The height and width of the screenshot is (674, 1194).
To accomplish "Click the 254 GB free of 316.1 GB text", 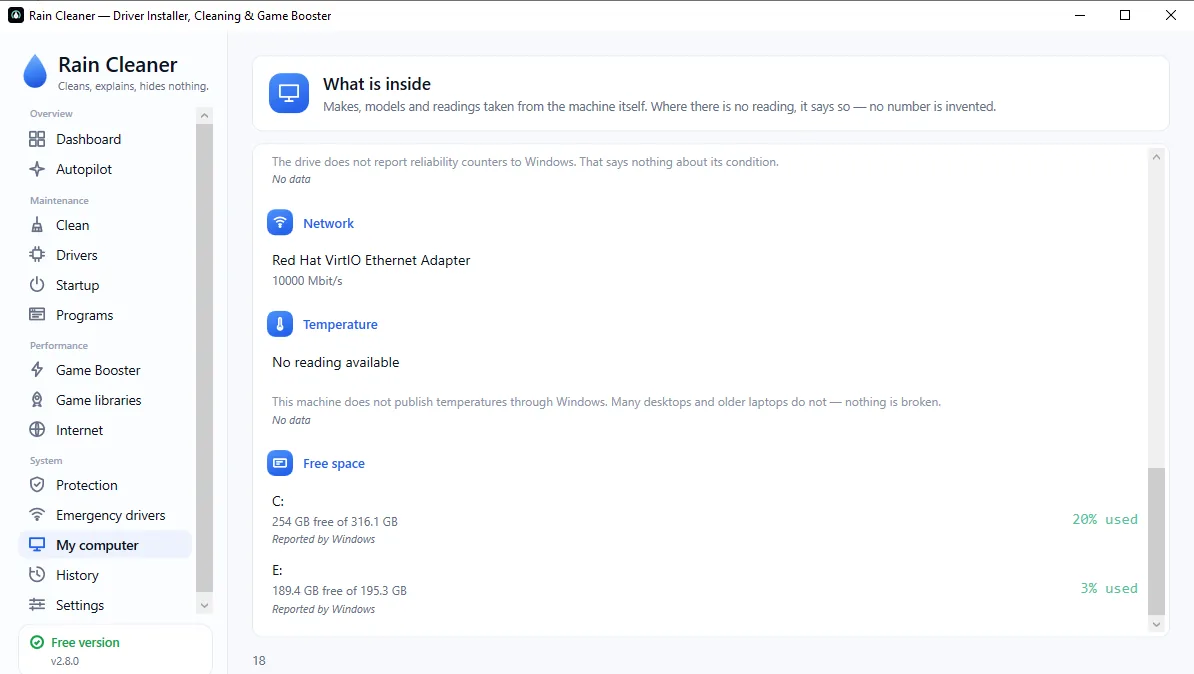I will click(x=334, y=522).
